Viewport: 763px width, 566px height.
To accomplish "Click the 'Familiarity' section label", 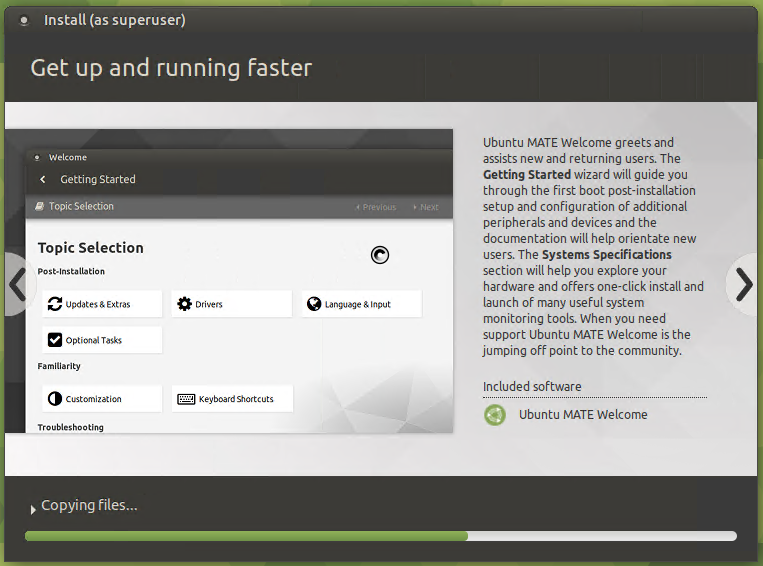I will (x=59, y=366).
